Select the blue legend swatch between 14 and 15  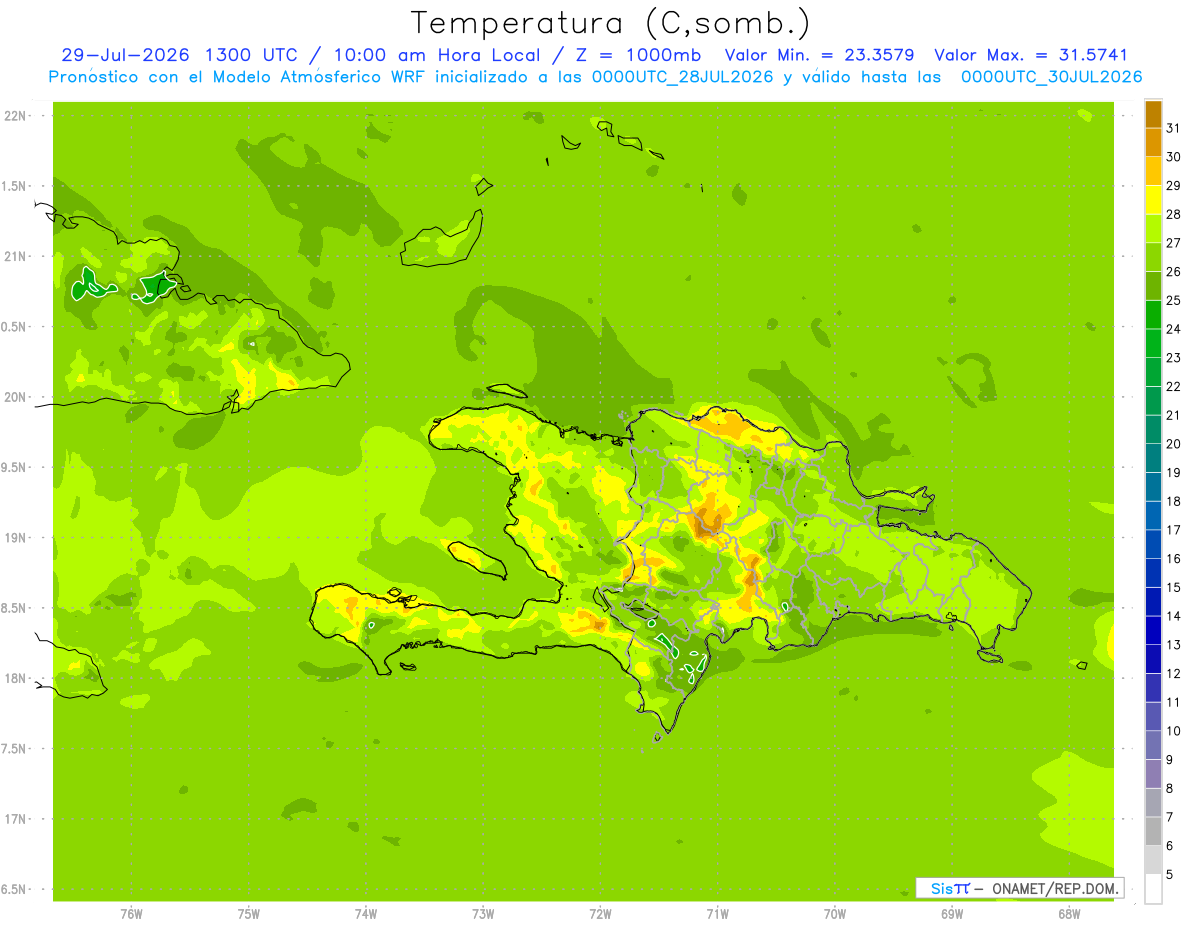coord(1153,602)
